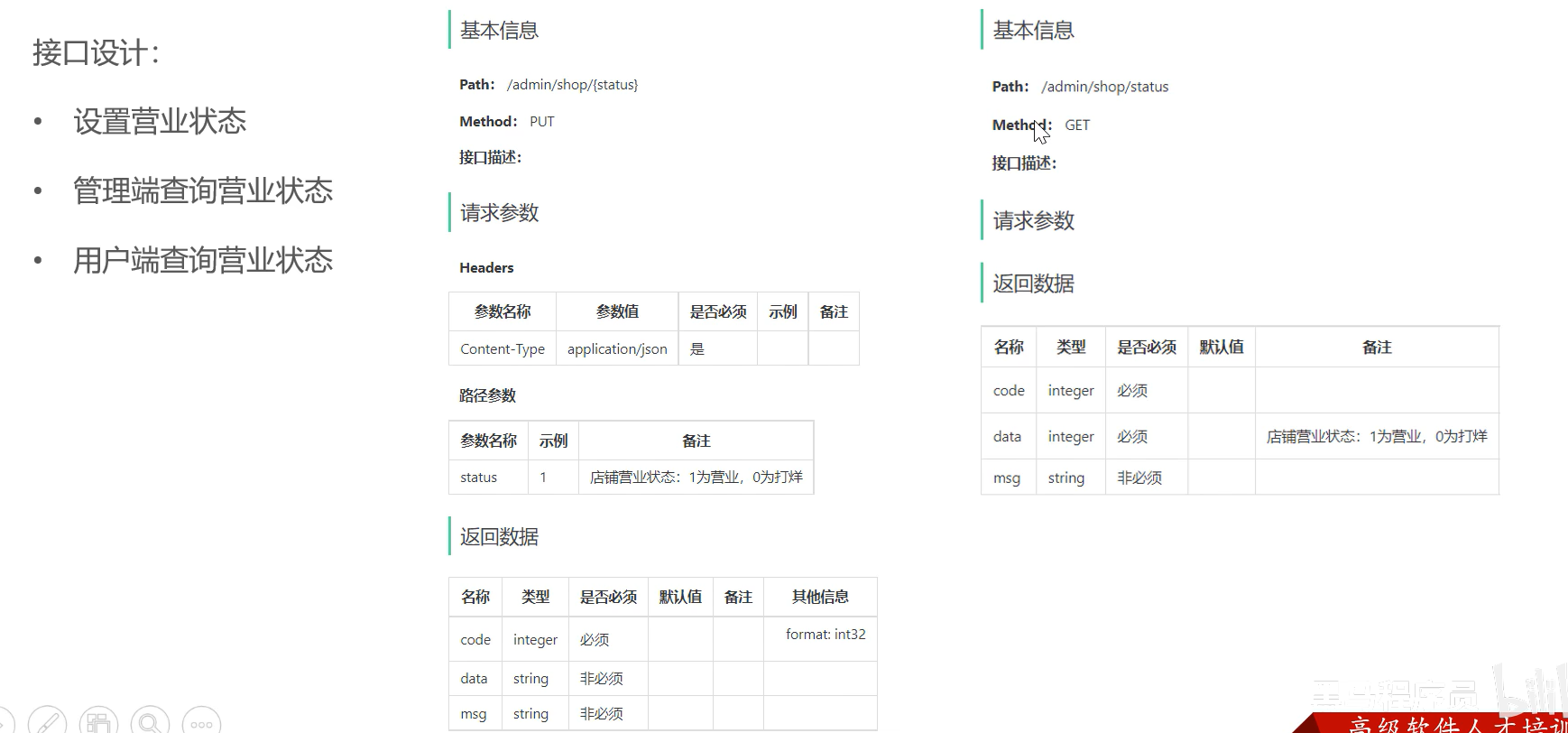Click the application/json header value cell
The height and width of the screenshot is (733, 1568).
(617, 349)
